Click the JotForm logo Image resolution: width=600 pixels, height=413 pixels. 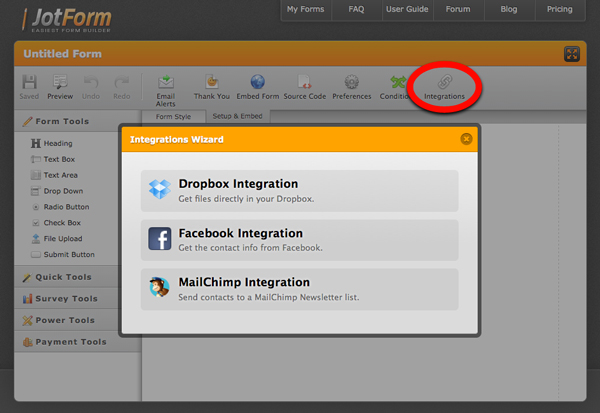pyautogui.click(x=67, y=20)
